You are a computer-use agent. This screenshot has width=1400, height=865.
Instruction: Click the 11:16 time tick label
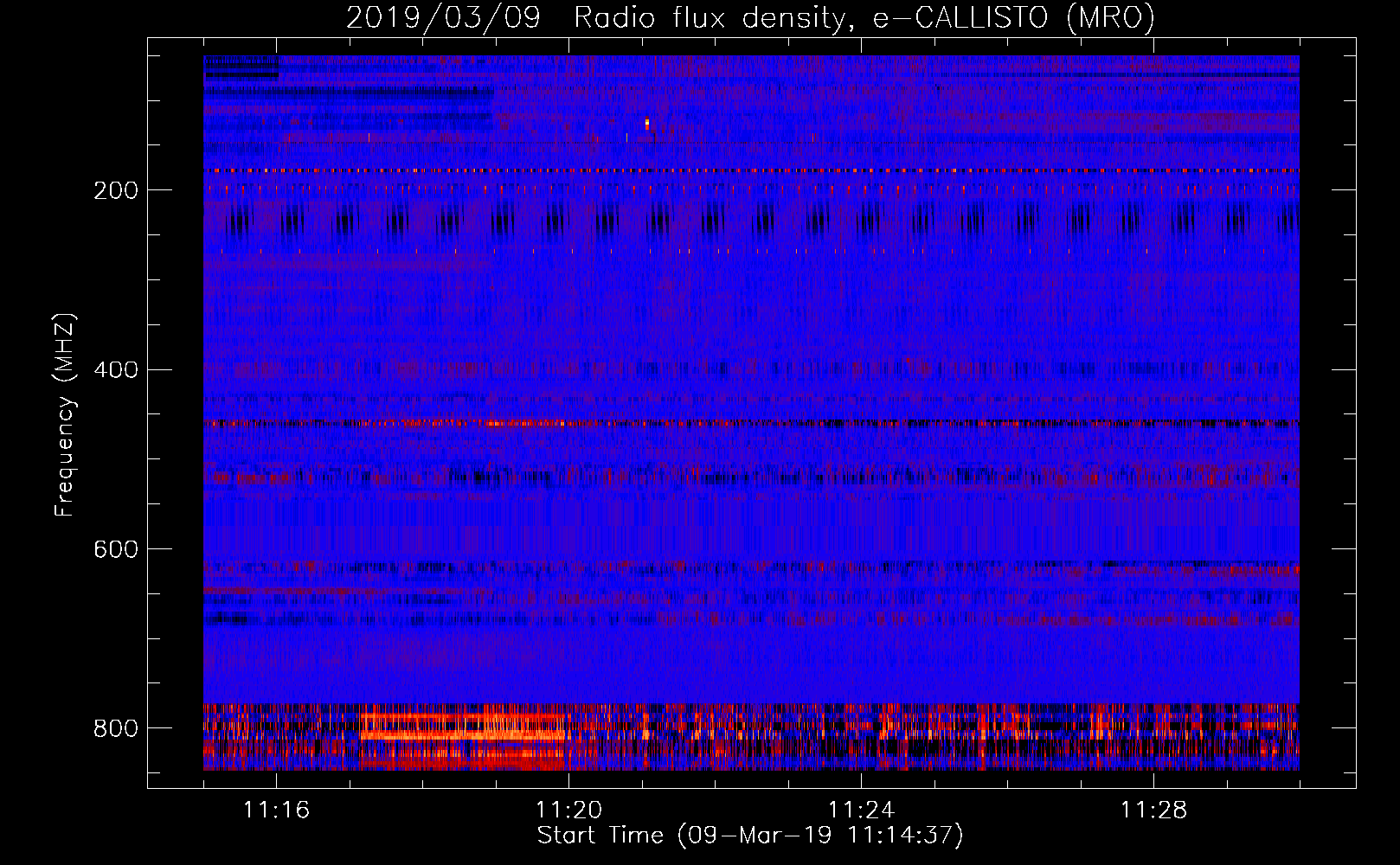(x=276, y=810)
